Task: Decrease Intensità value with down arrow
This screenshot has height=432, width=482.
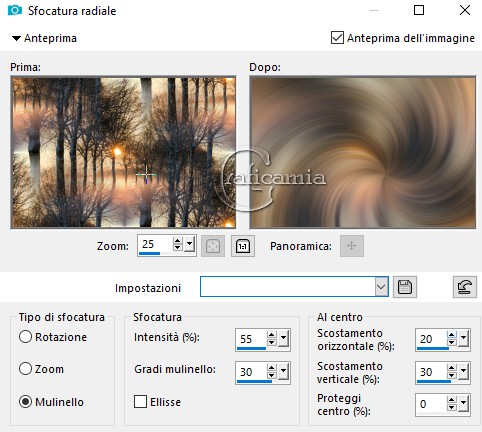Action: pos(272,343)
